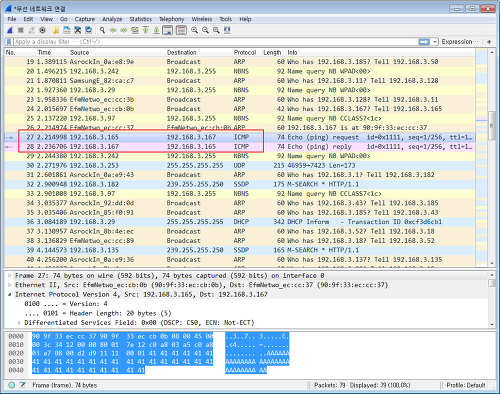Image resolution: width=500 pixels, height=394 pixels.
Task: Zoom out the packet text
Action: tap(205, 30)
